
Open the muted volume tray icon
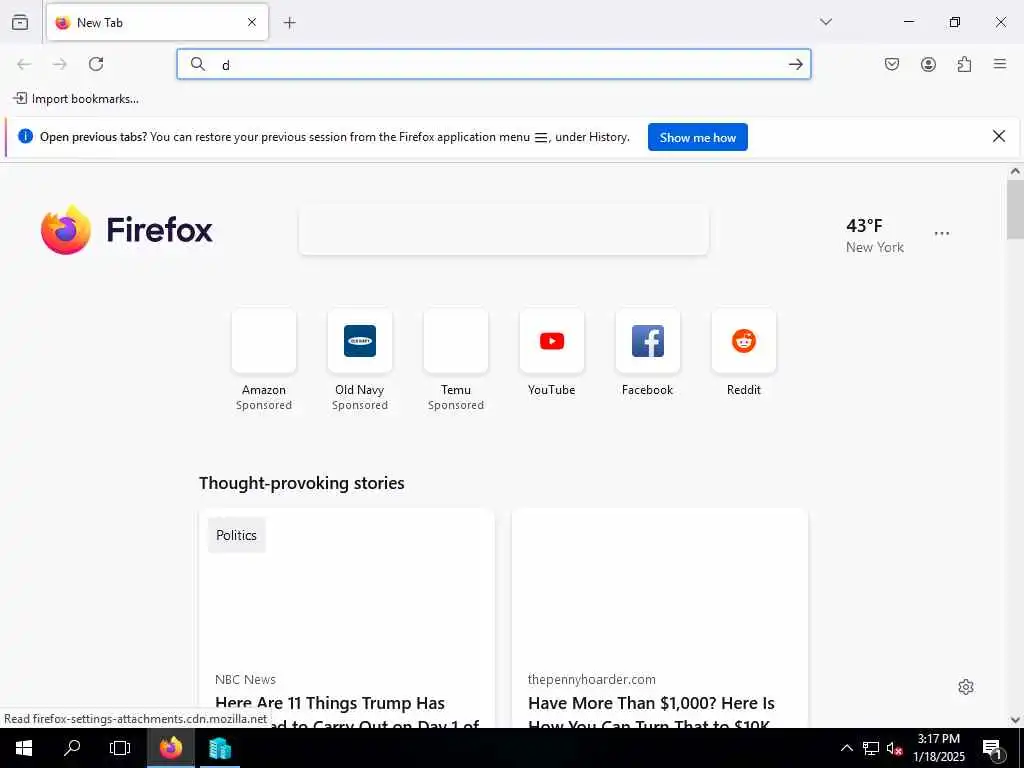tap(894, 748)
